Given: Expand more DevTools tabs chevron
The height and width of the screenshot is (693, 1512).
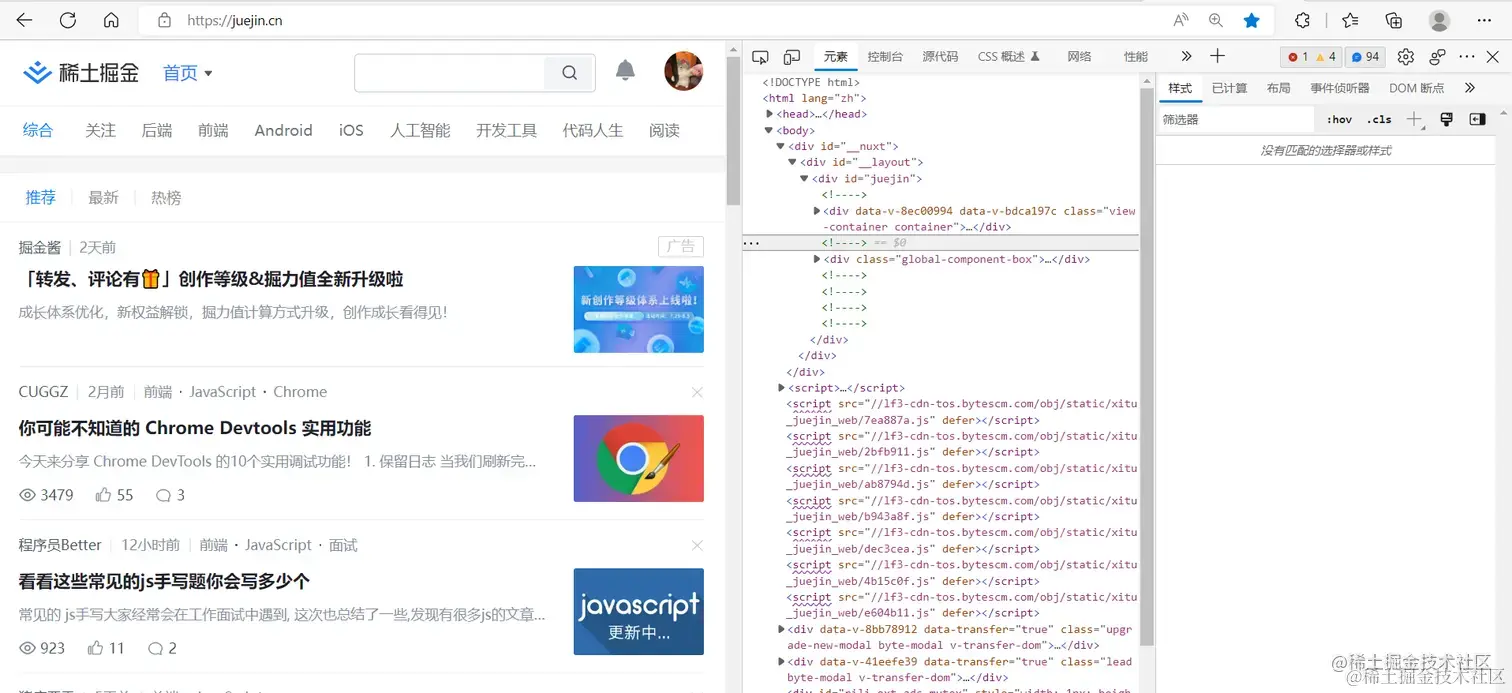Looking at the screenshot, I should tap(1186, 57).
